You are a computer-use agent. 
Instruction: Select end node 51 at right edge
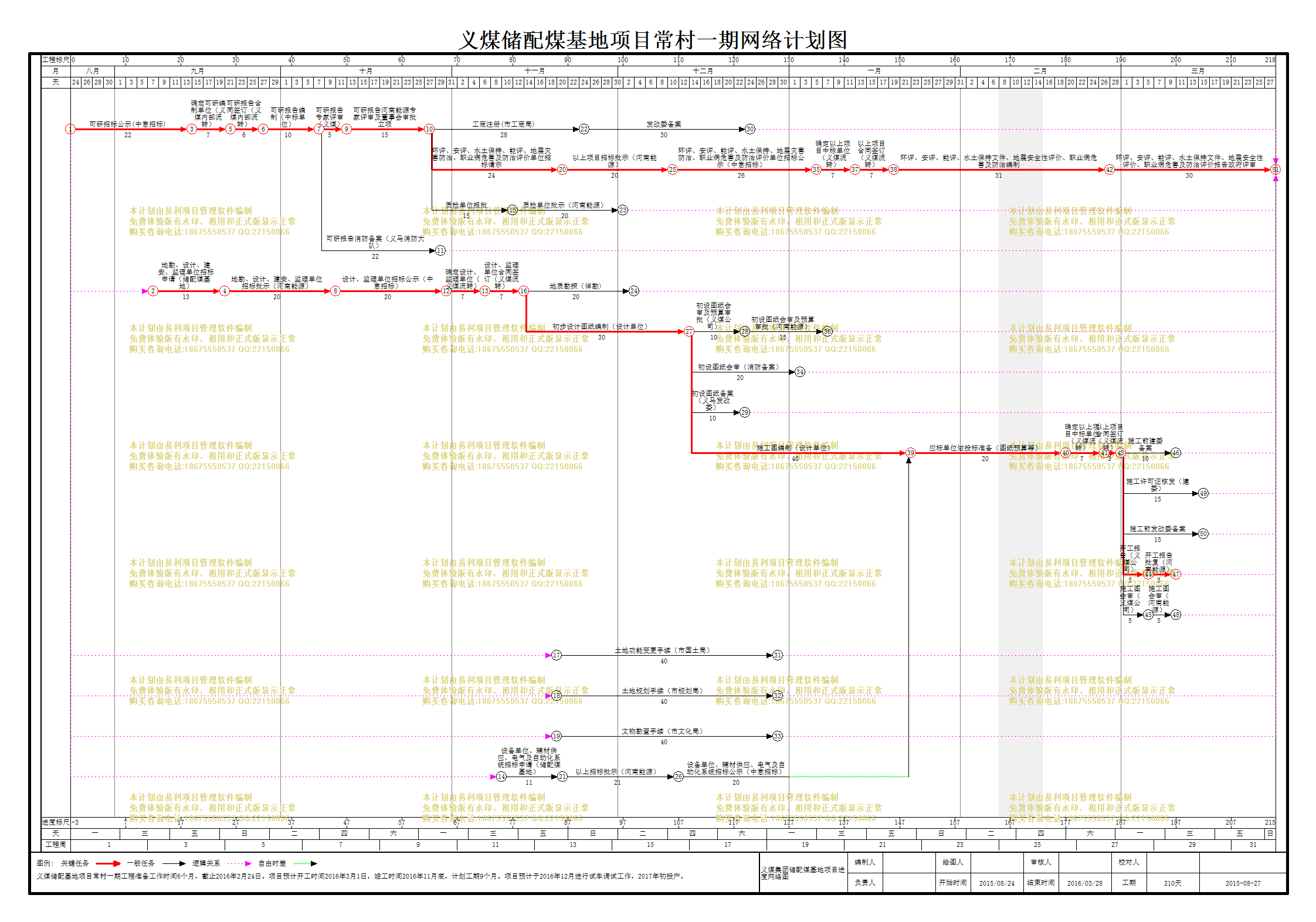(x=1276, y=170)
